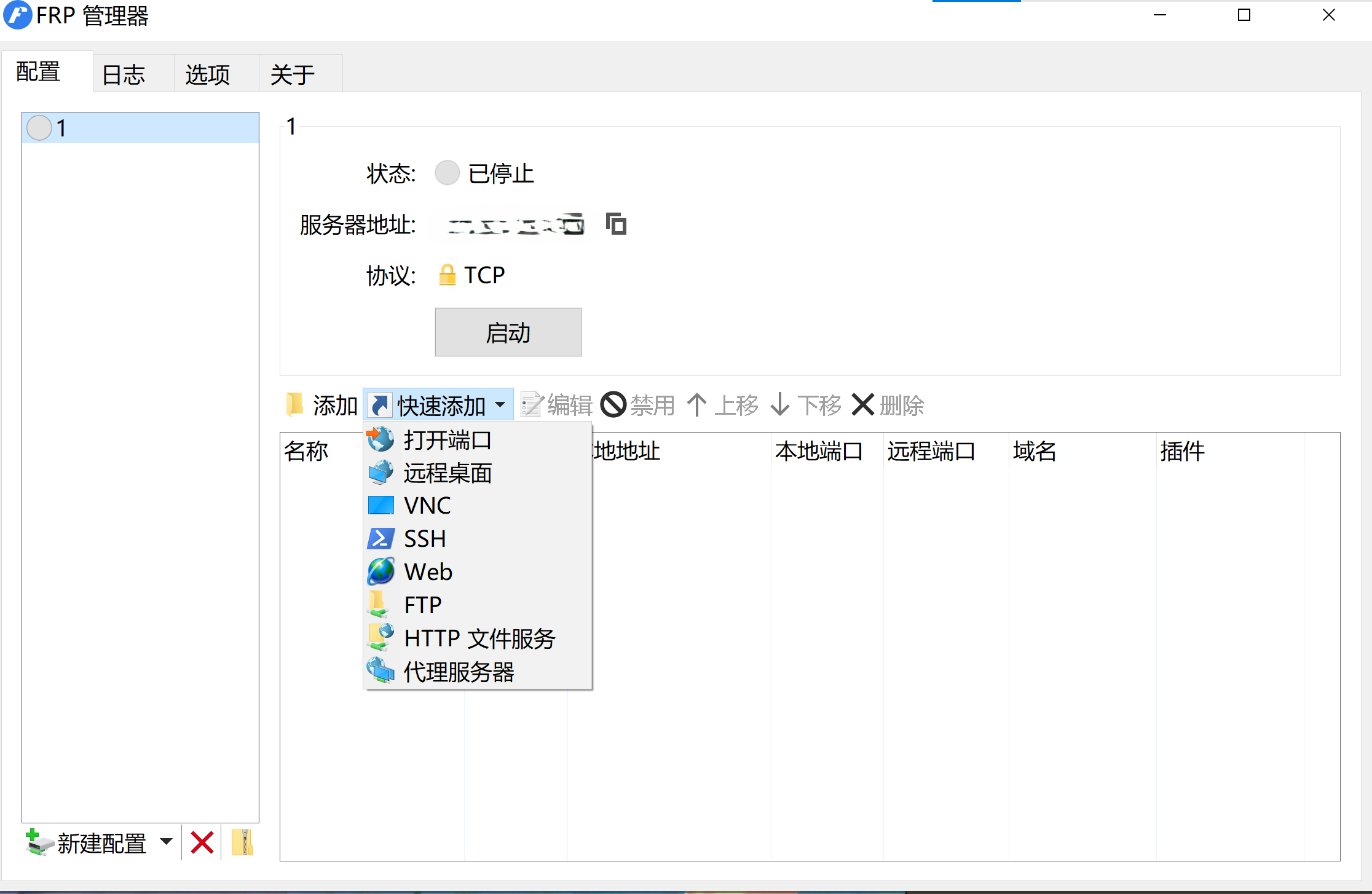Viewport: 1372px width, 894px height.
Task: Copy the server address with copy icon
Action: (616, 224)
